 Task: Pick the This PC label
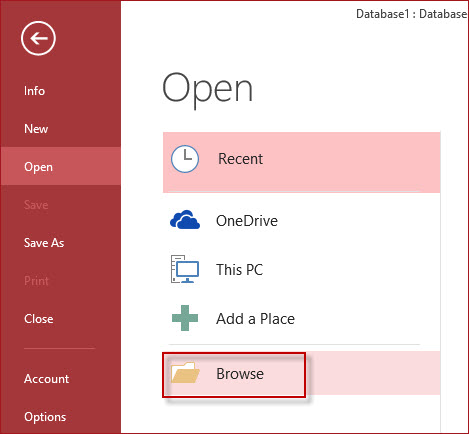pos(239,269)
